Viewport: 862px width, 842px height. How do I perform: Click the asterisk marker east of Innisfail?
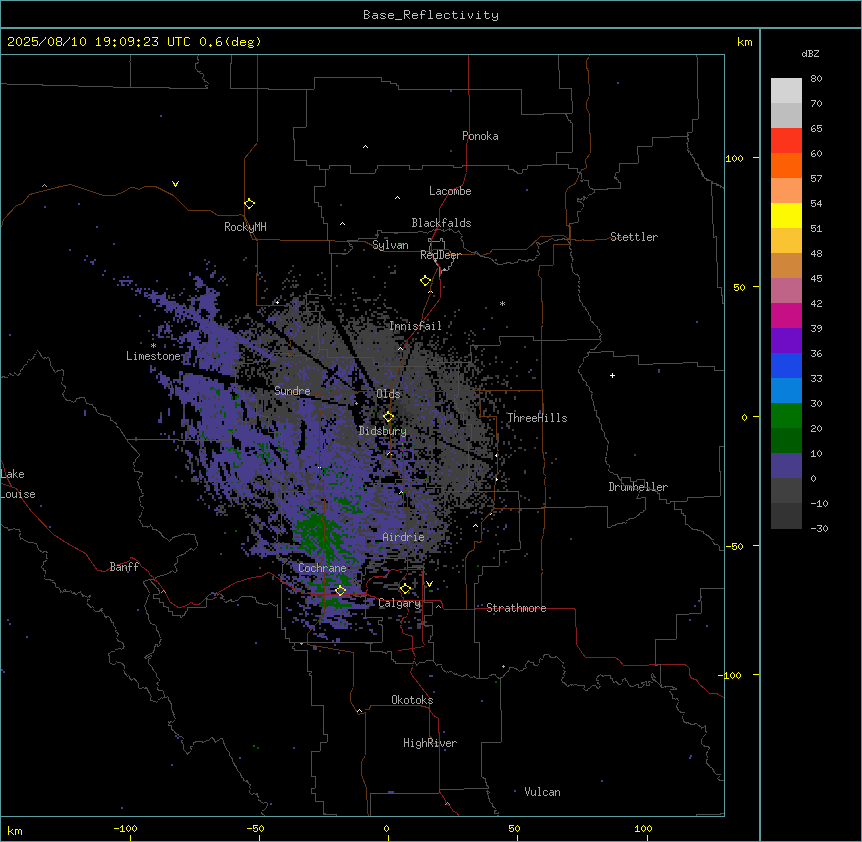pyautogui.click(x=502, y=303)
